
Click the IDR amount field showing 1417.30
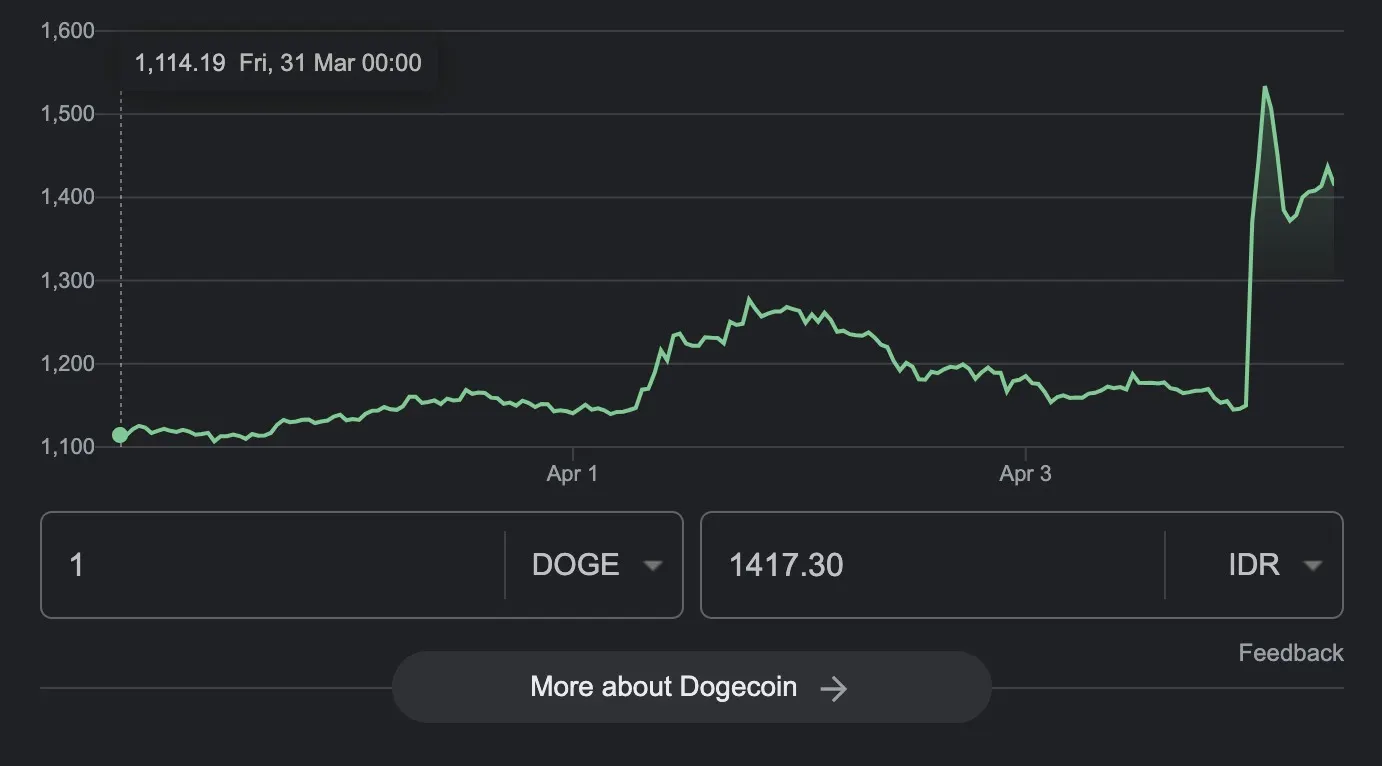930,565
